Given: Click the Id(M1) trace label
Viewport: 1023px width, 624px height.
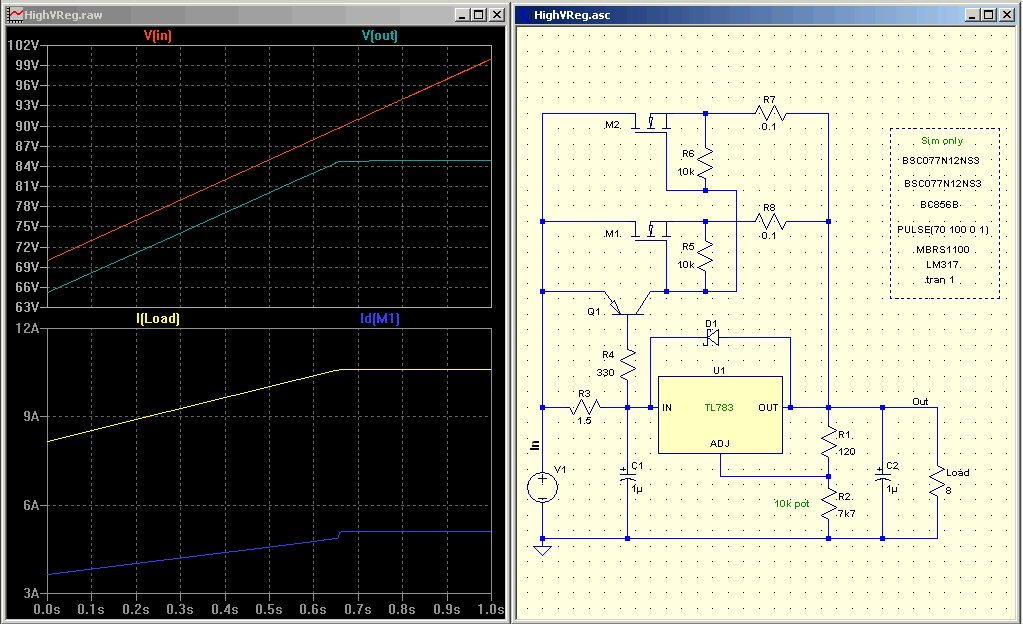Looking at the screenshot, I should (x=380, y=319).
